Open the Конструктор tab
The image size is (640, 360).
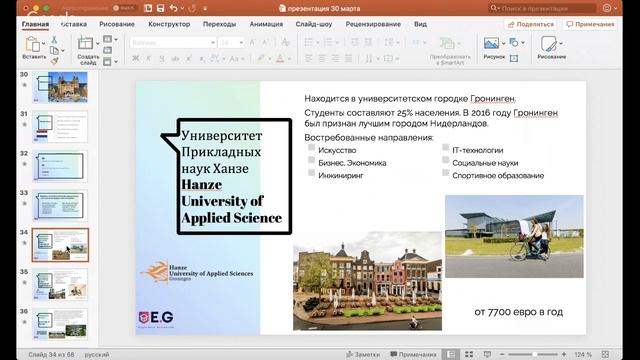click(169, 24)
